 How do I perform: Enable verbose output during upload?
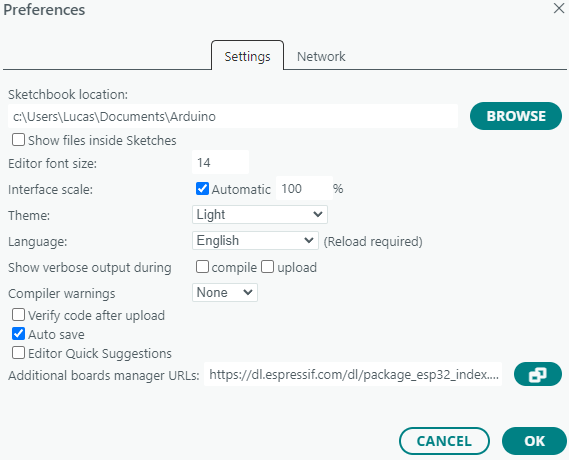(x=267, y=267)
